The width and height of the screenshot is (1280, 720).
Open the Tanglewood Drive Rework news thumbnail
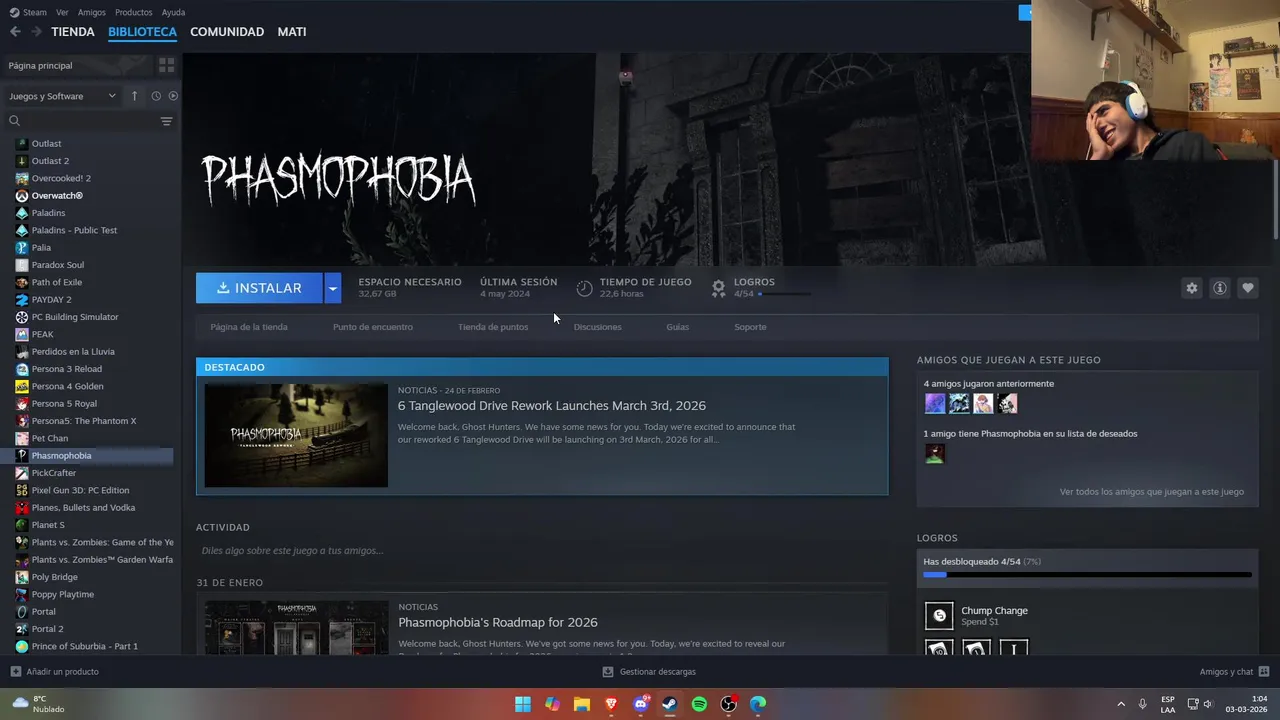point(296,435)
